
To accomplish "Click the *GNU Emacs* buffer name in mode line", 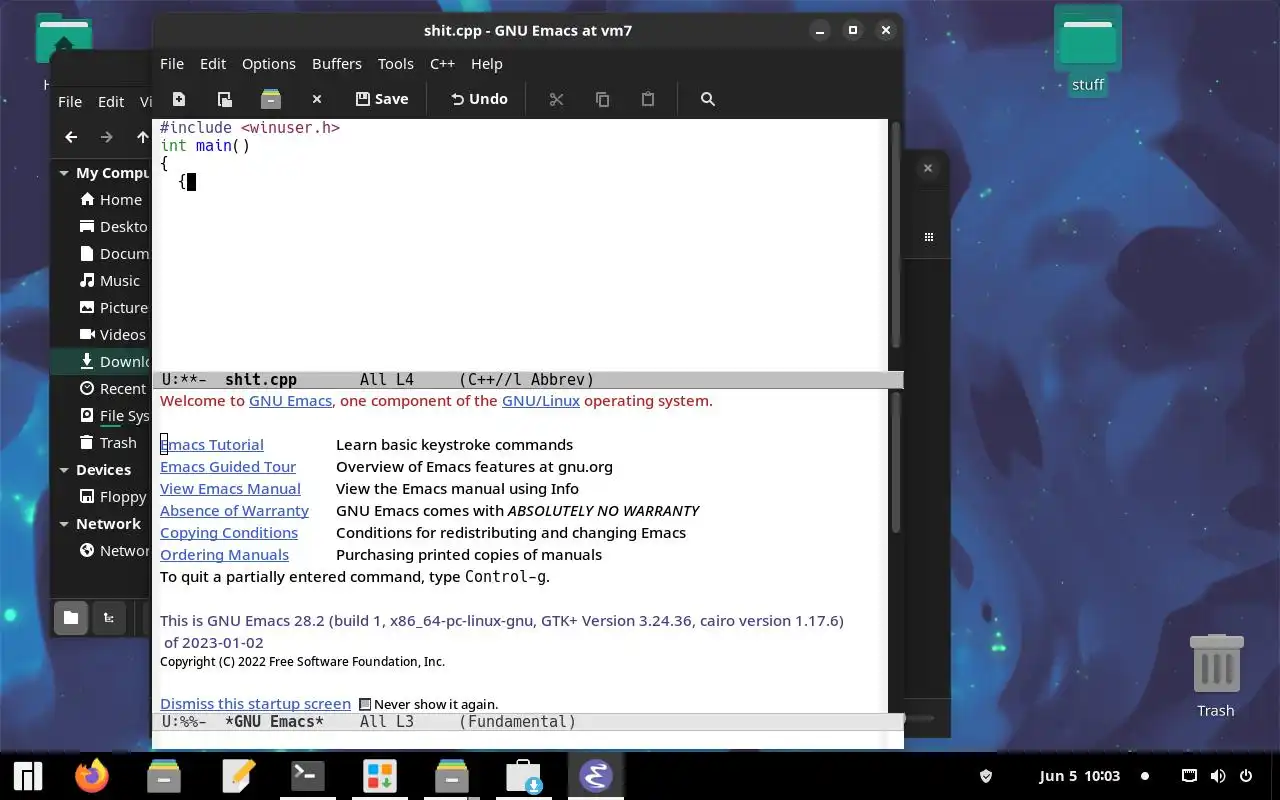I will coord(274,722).
